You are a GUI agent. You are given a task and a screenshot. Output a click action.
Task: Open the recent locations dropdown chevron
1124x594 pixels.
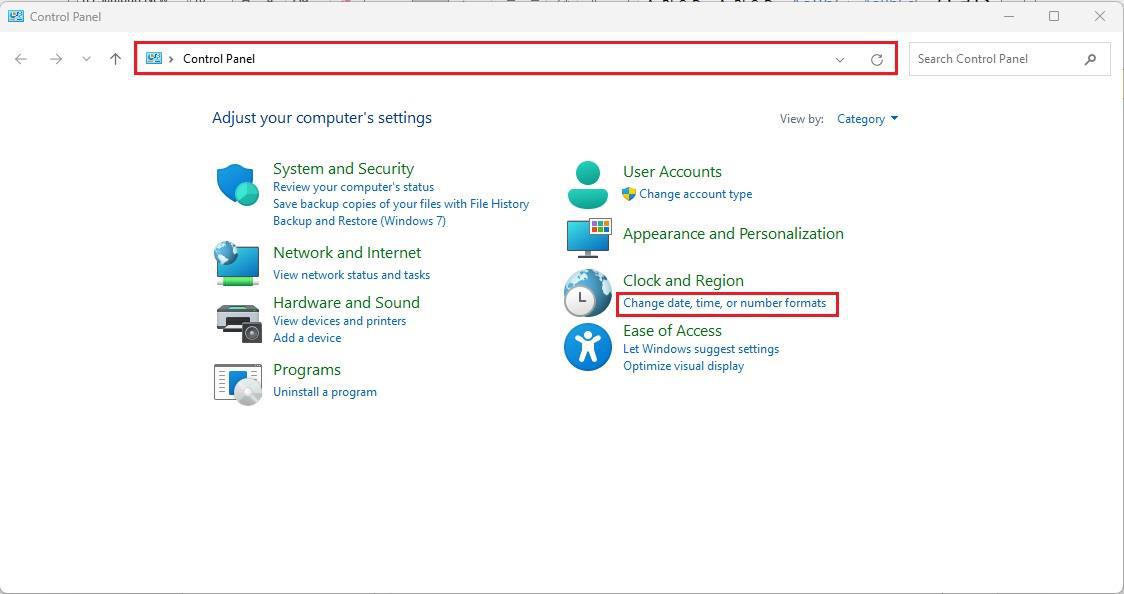pyautogui.click(x=87, y=59)
